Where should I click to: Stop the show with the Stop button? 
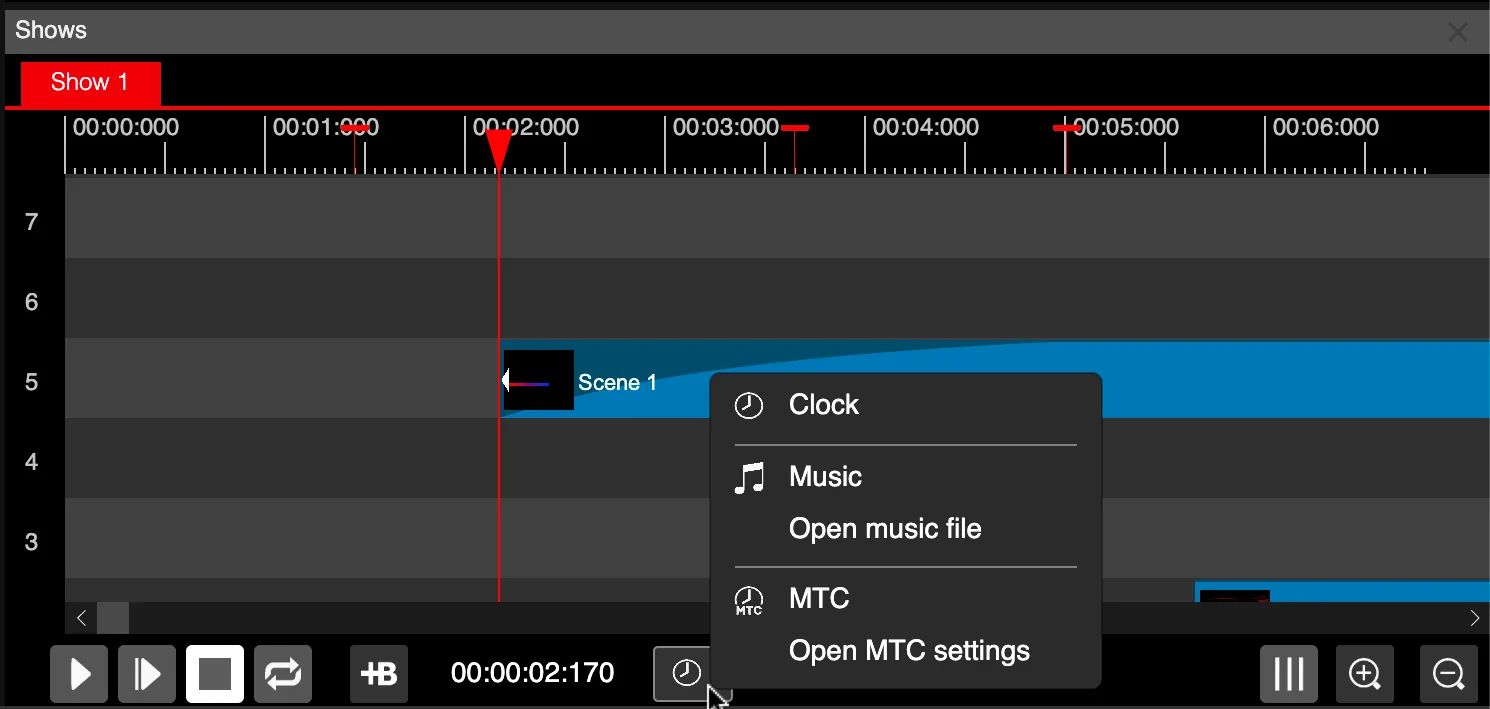click(215, 674)
